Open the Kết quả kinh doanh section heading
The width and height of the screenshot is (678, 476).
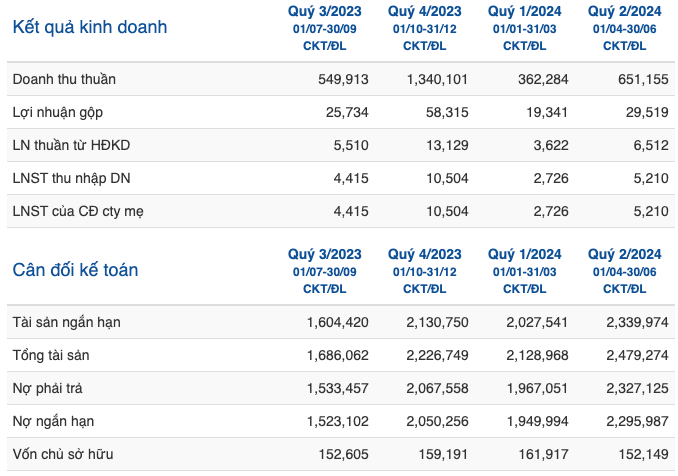coord(90,27)
